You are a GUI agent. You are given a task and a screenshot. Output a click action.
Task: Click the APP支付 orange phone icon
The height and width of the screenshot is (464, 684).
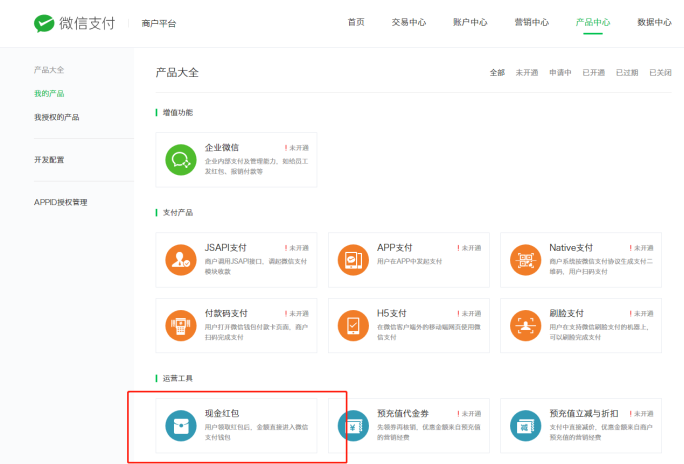point(353,260)
